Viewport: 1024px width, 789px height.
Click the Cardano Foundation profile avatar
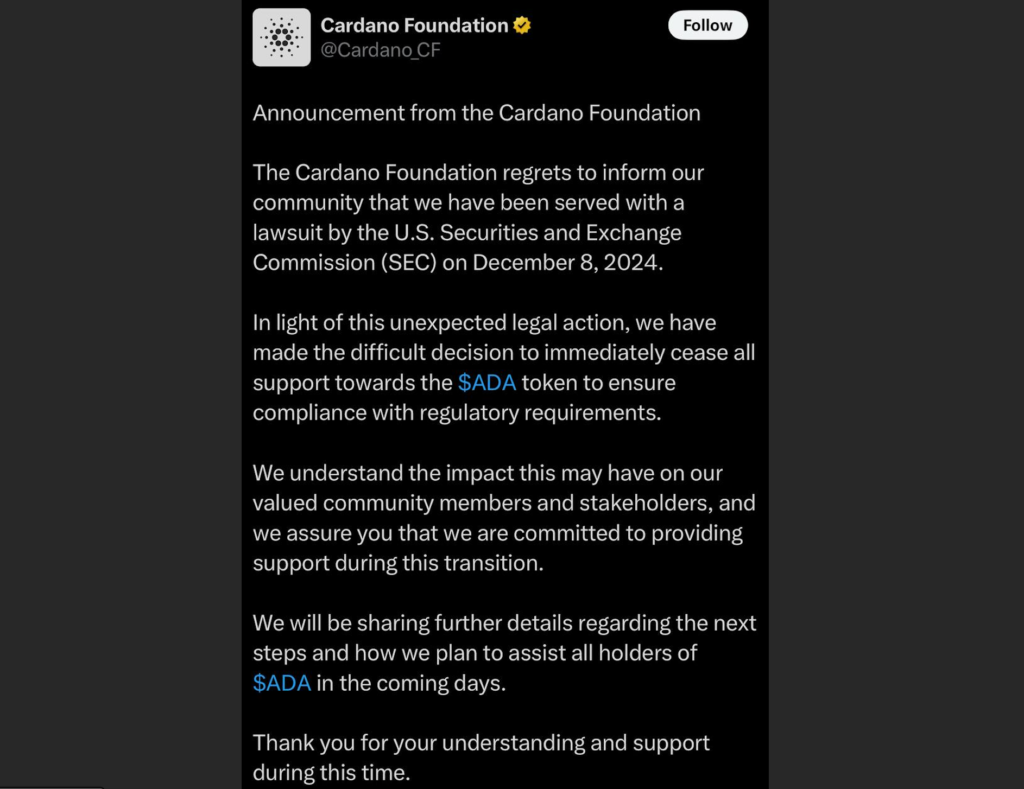click(281, 36)
